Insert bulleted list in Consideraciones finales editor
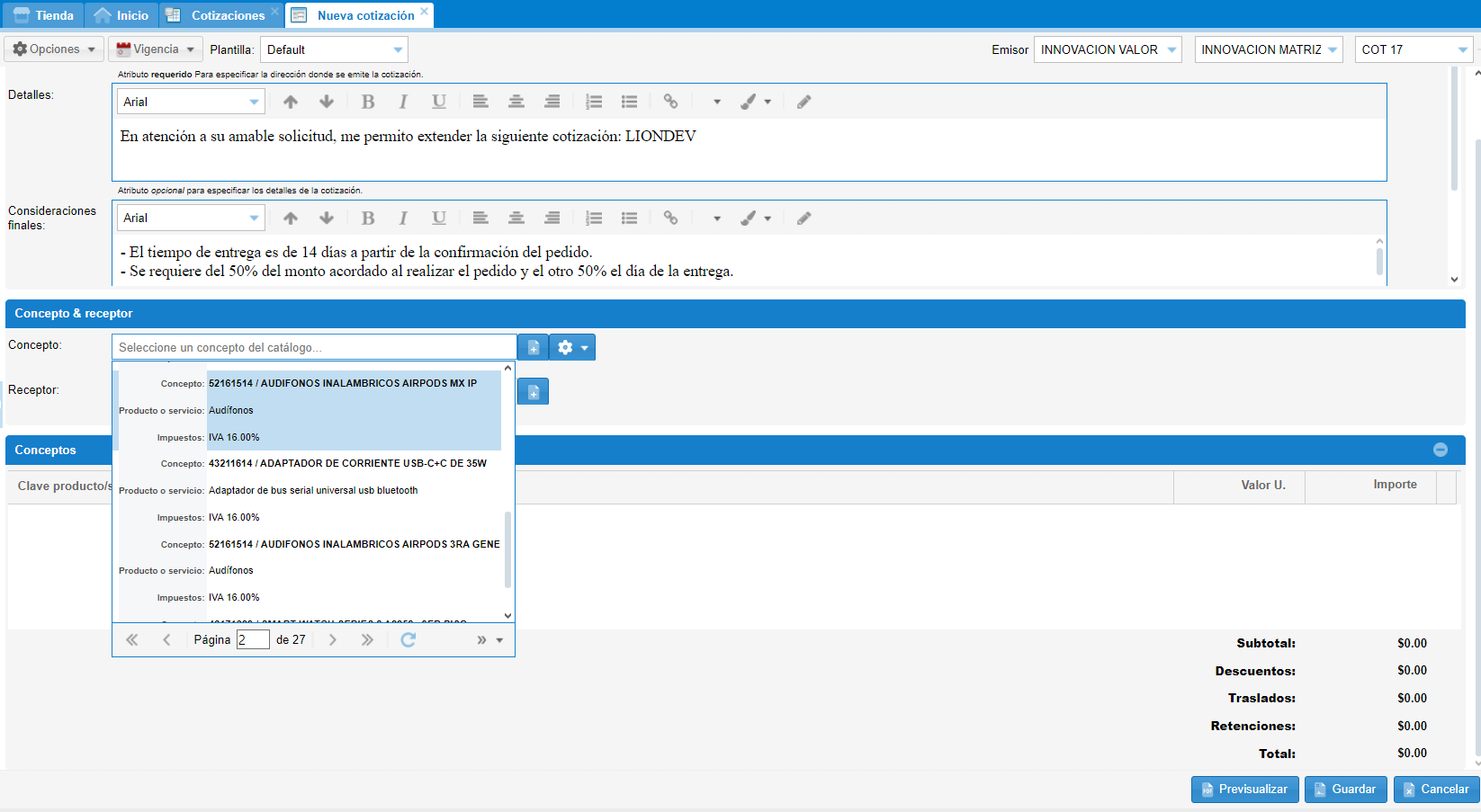This screenshot has width=1481, height=812. tap(629, 218)
